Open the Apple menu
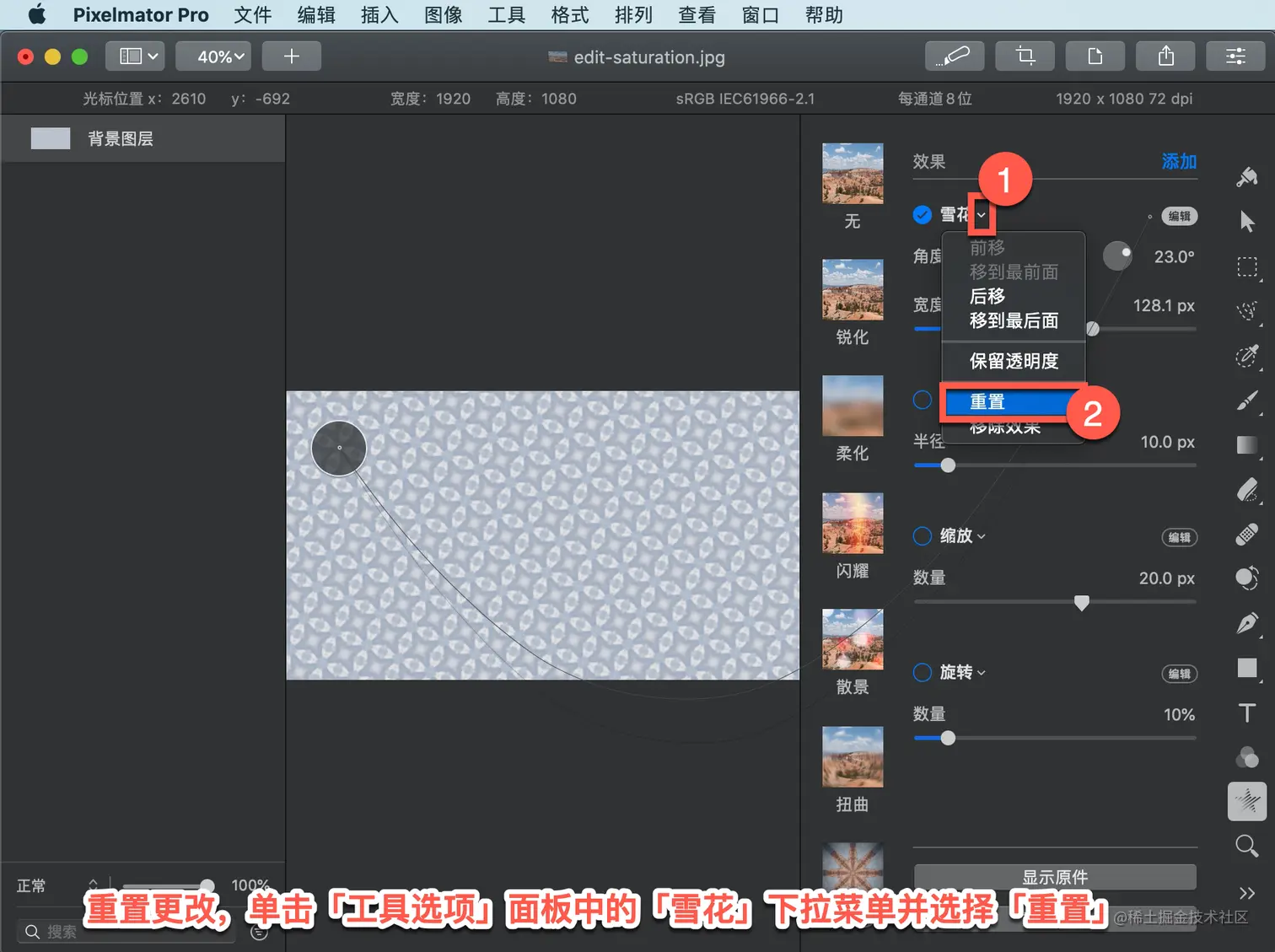The height and width of the screenshot is (952, 1275). pyautogui.click(x=37, y=15)
